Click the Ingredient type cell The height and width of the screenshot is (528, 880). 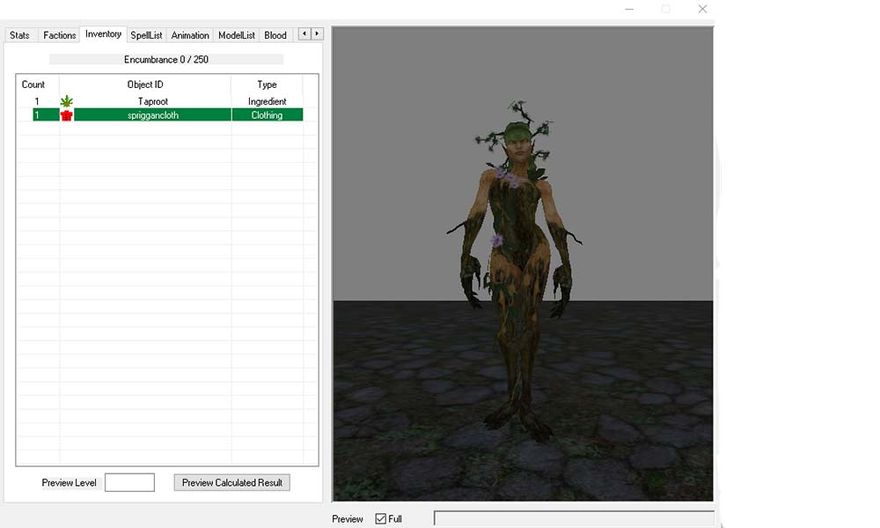(267, 102)
